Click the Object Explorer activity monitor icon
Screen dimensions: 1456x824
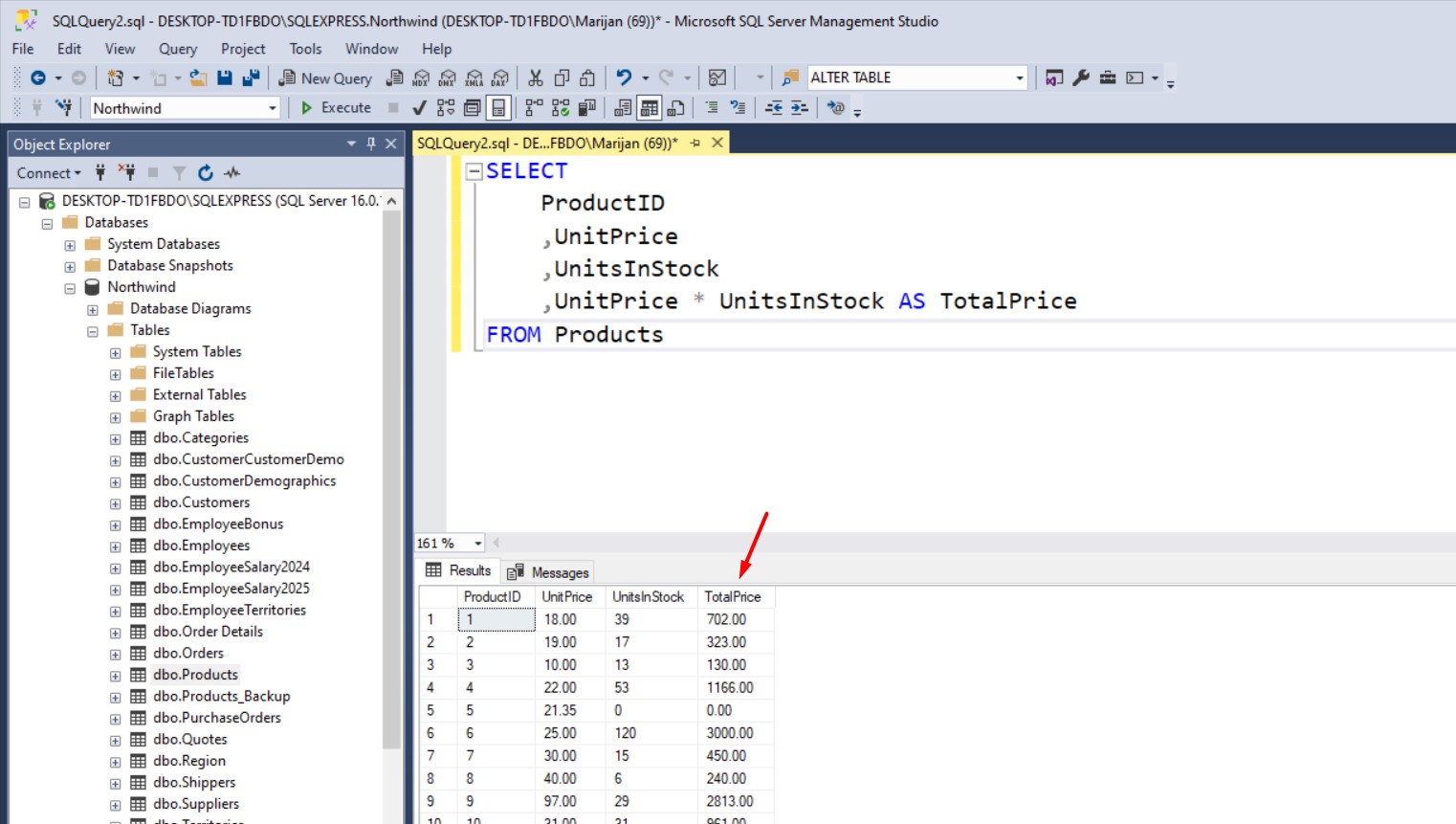[232, 173]
